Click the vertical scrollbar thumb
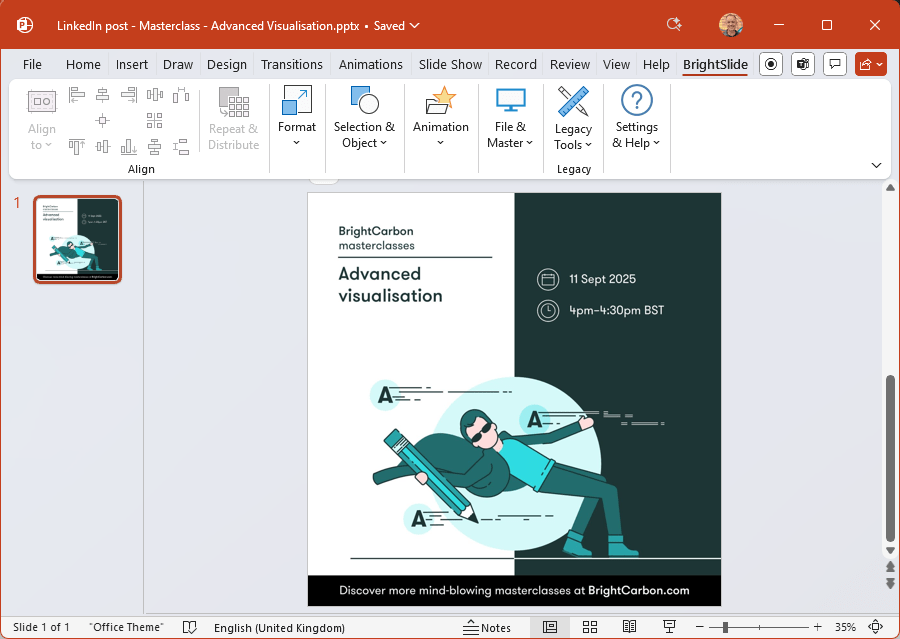The height and width of the screenshot is (639, 900). (890, 458)
